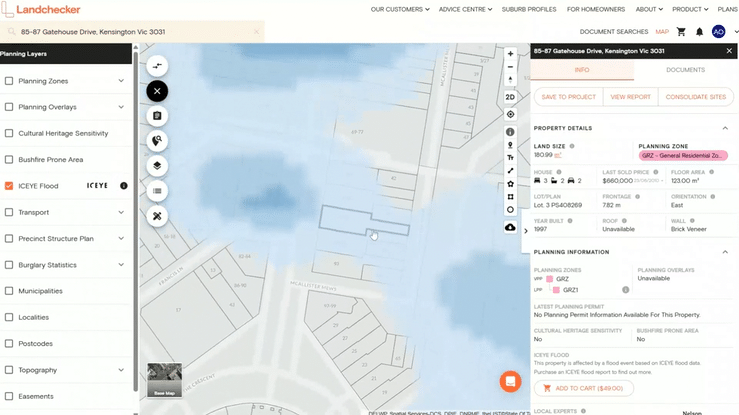
Task: Click the ICEYE Flood info icon
Action: [124, 186]
